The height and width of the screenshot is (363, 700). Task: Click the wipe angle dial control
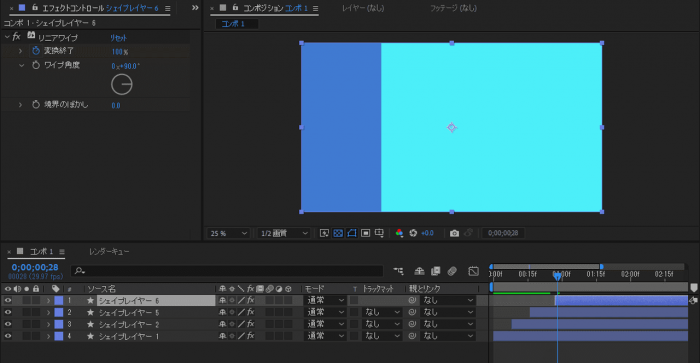[121, 84]
